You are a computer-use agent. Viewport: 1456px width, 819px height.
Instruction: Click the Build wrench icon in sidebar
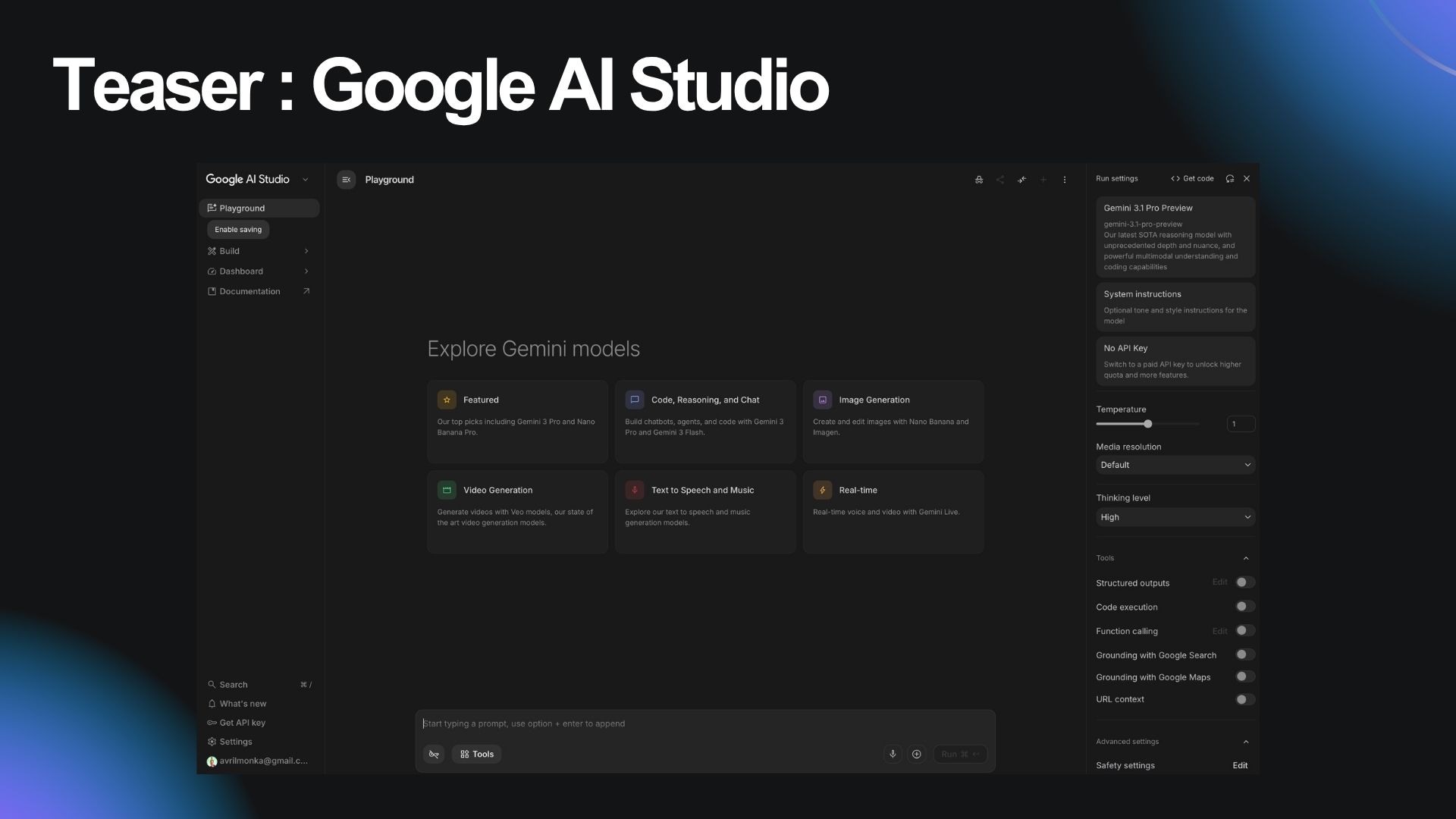coord(212,251)
